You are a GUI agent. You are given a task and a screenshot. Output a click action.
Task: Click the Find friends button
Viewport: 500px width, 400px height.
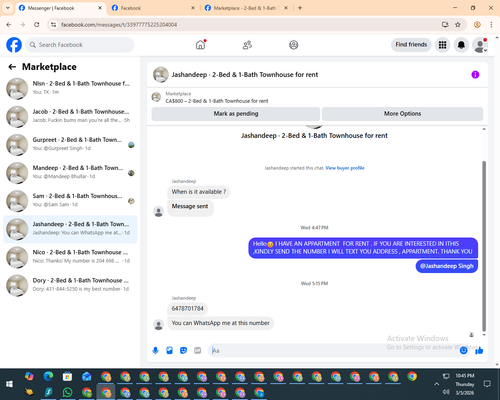tap(411, 45)
